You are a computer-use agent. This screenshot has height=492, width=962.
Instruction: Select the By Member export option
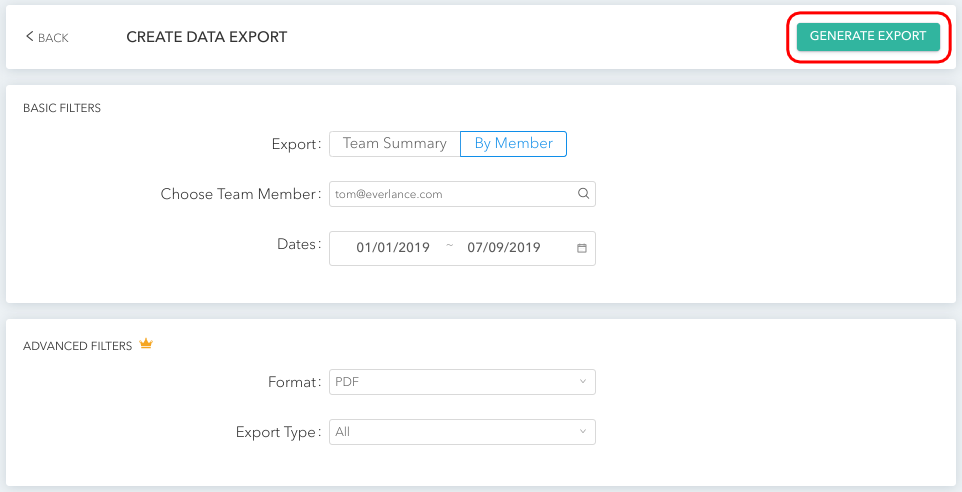pyautogui.click(x=514, y=144)
